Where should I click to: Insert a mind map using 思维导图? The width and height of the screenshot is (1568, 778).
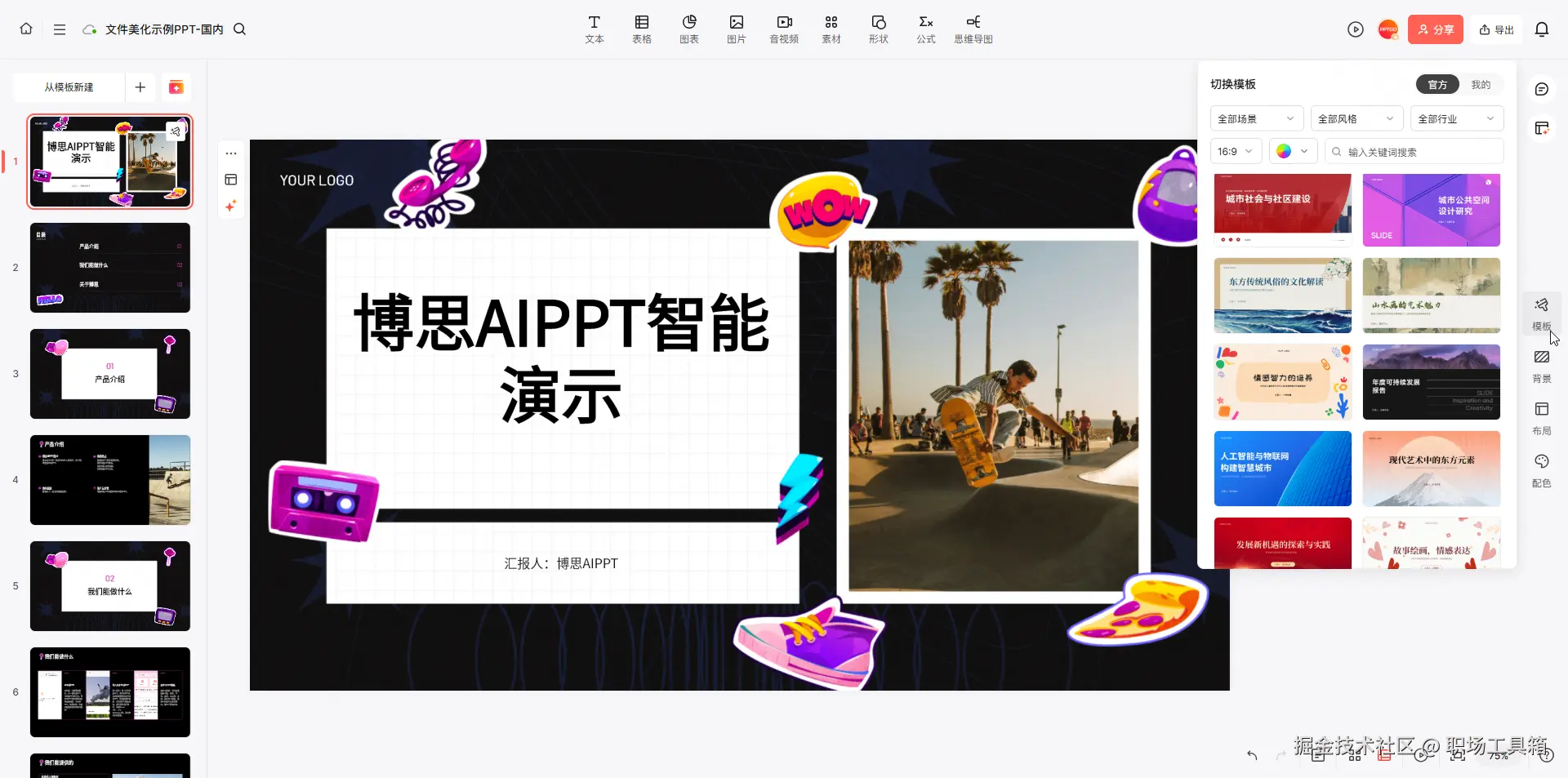[973, 29]
